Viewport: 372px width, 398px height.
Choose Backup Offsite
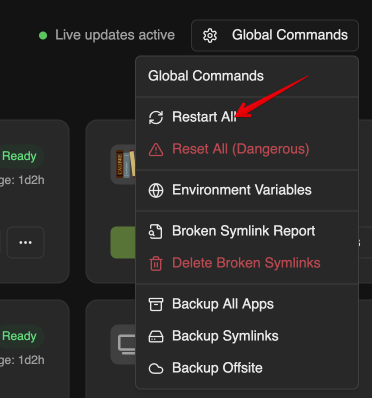coord(247,368)
